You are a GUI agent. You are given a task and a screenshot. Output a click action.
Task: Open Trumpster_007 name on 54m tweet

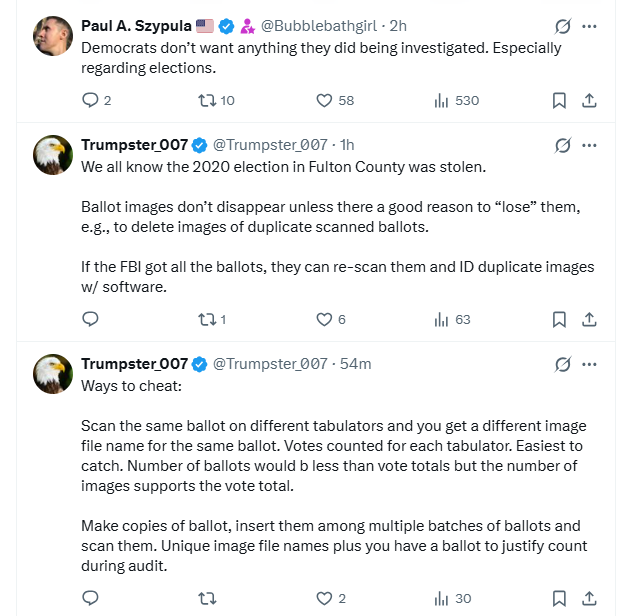point(135,364)
